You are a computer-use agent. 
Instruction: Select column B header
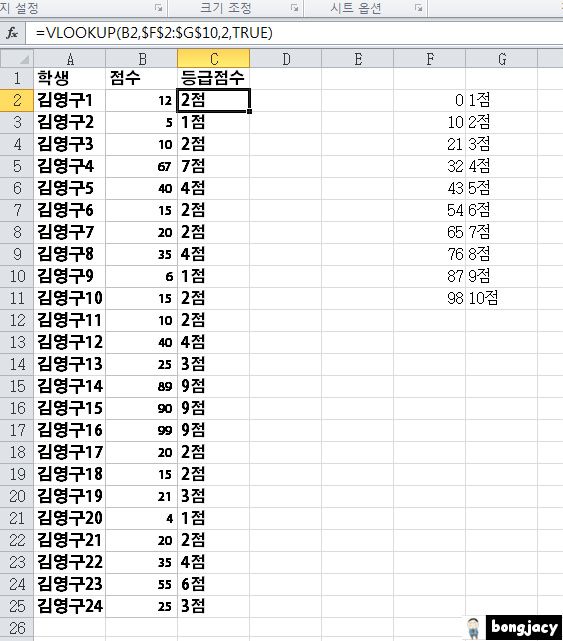click(x=142, y=59)
